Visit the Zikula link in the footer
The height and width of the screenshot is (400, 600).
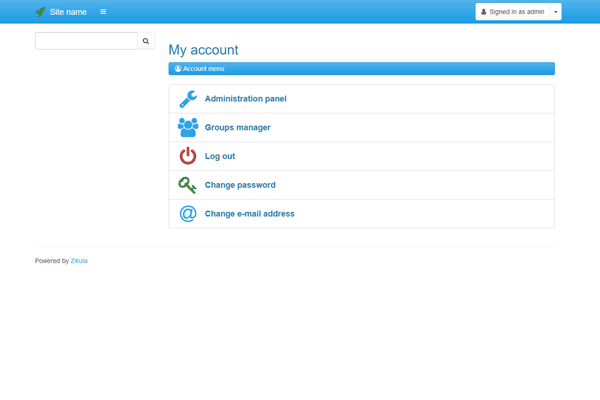click(x=79, y=261)
